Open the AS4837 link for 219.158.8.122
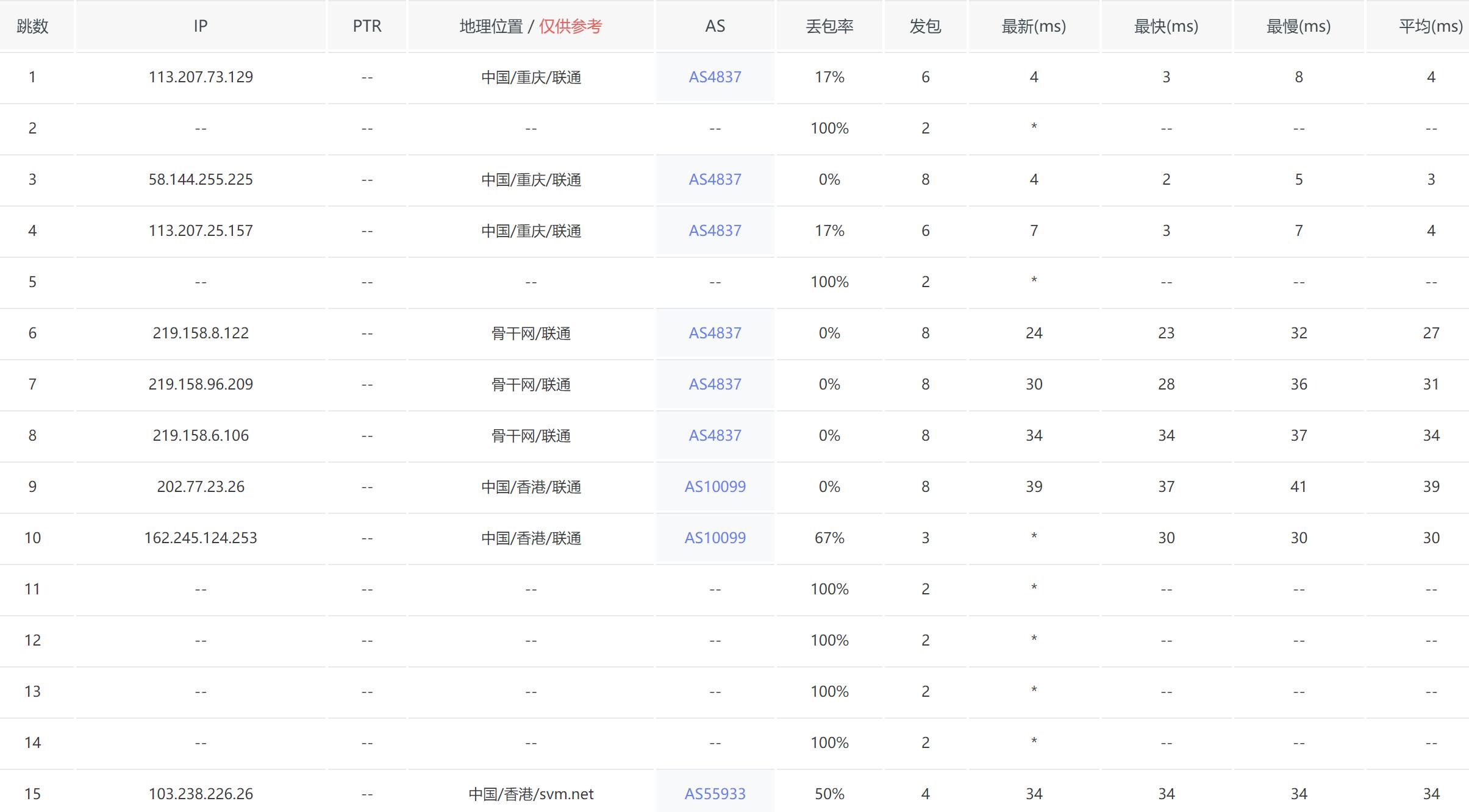Viewport: 1469px width, 812px height. [x=715, y=333]
